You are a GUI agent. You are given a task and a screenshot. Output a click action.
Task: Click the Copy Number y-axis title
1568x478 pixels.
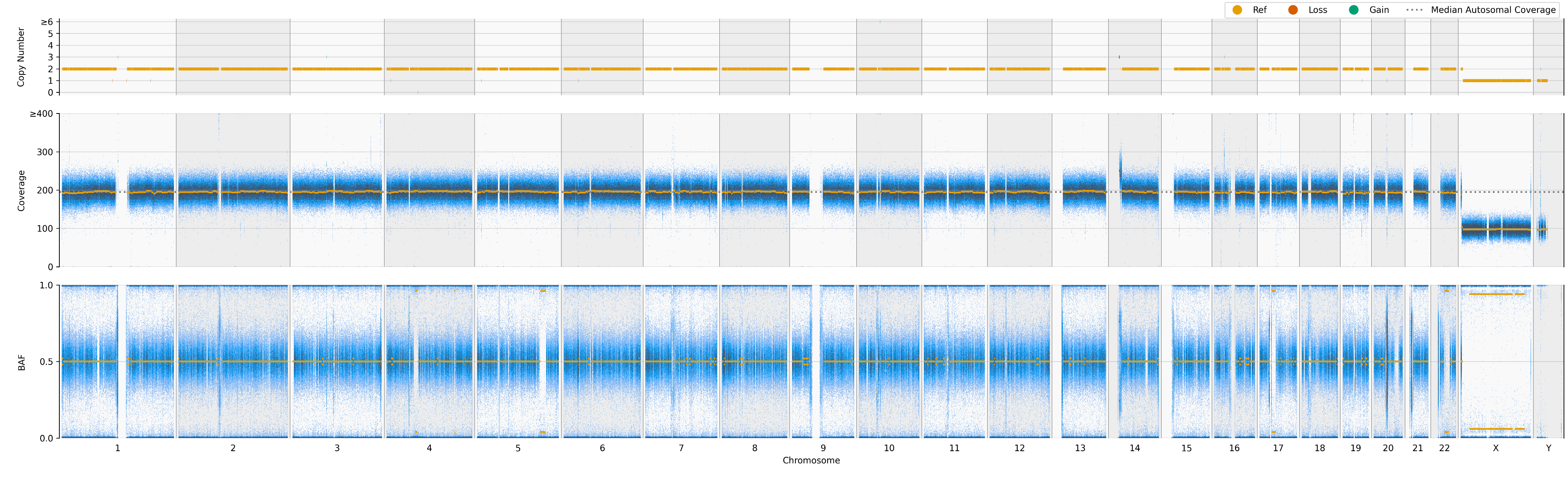coord(21,57)
